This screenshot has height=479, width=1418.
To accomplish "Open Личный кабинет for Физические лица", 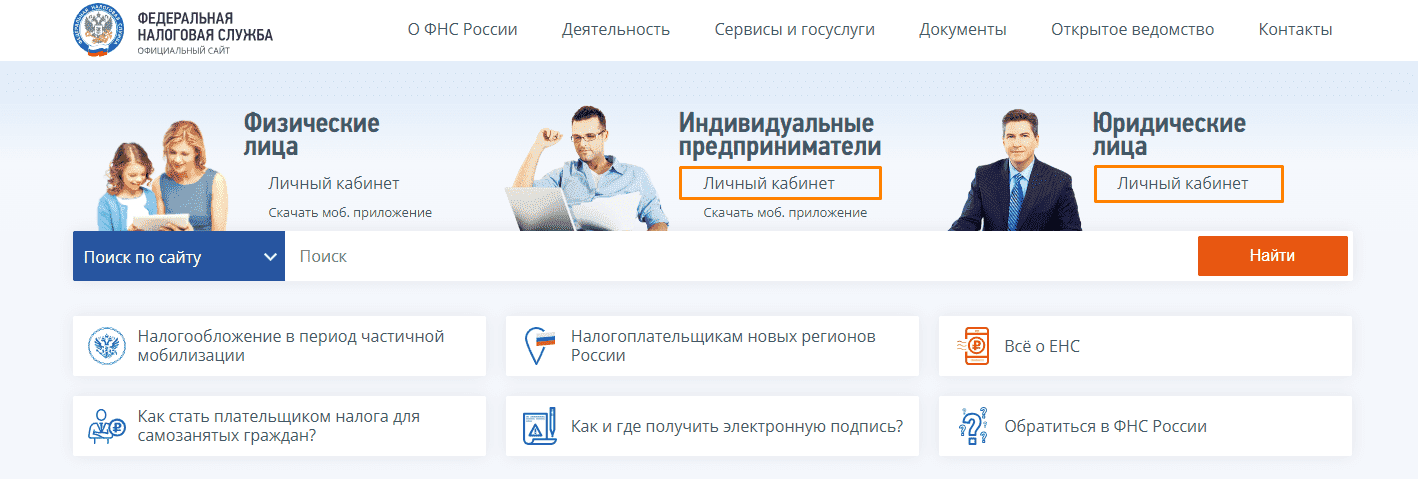I will tap(334, 183).
